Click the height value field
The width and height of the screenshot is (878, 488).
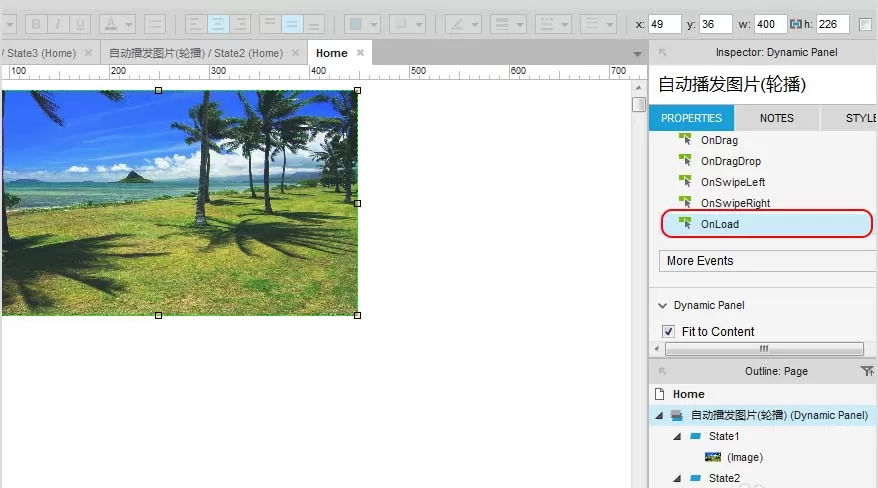click(833, 24)
